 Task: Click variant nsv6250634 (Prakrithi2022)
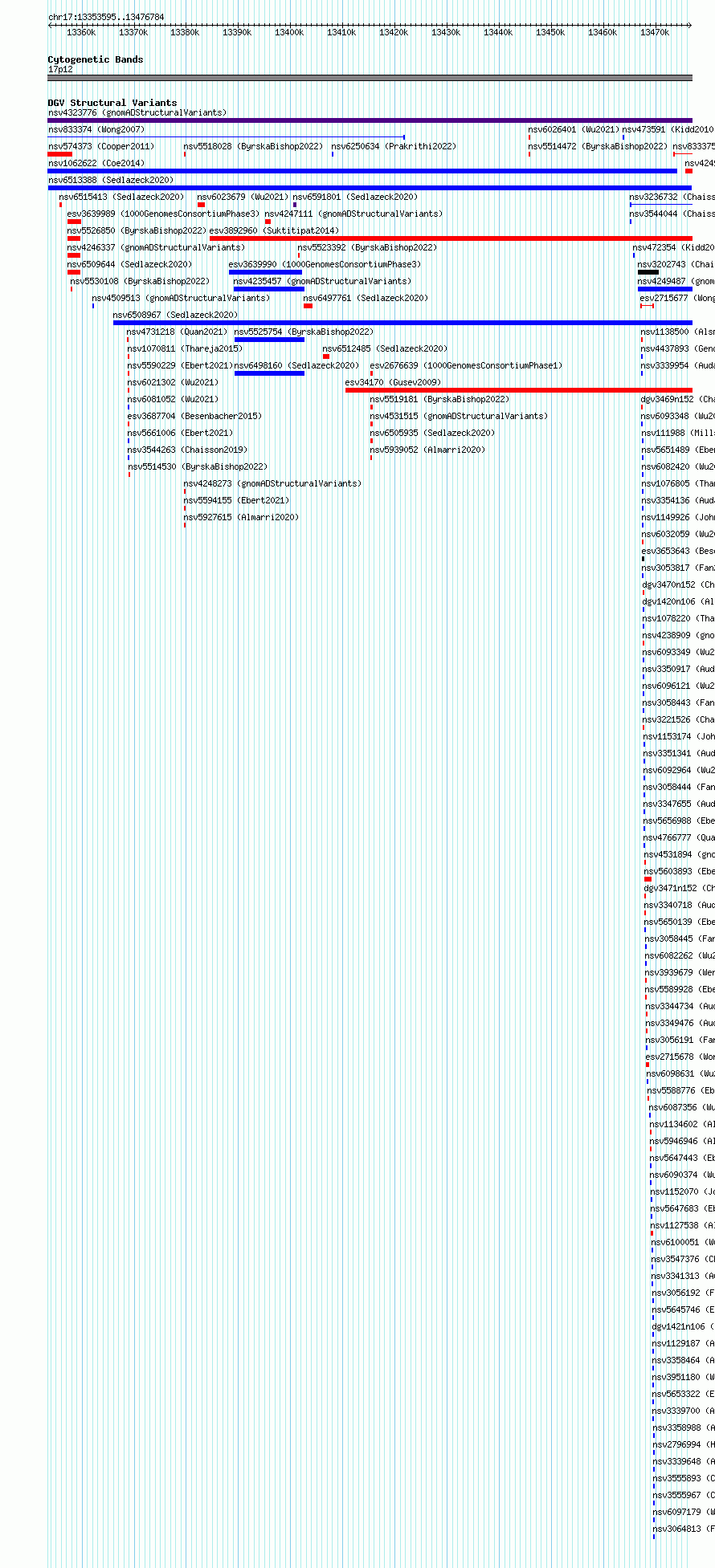394,146
